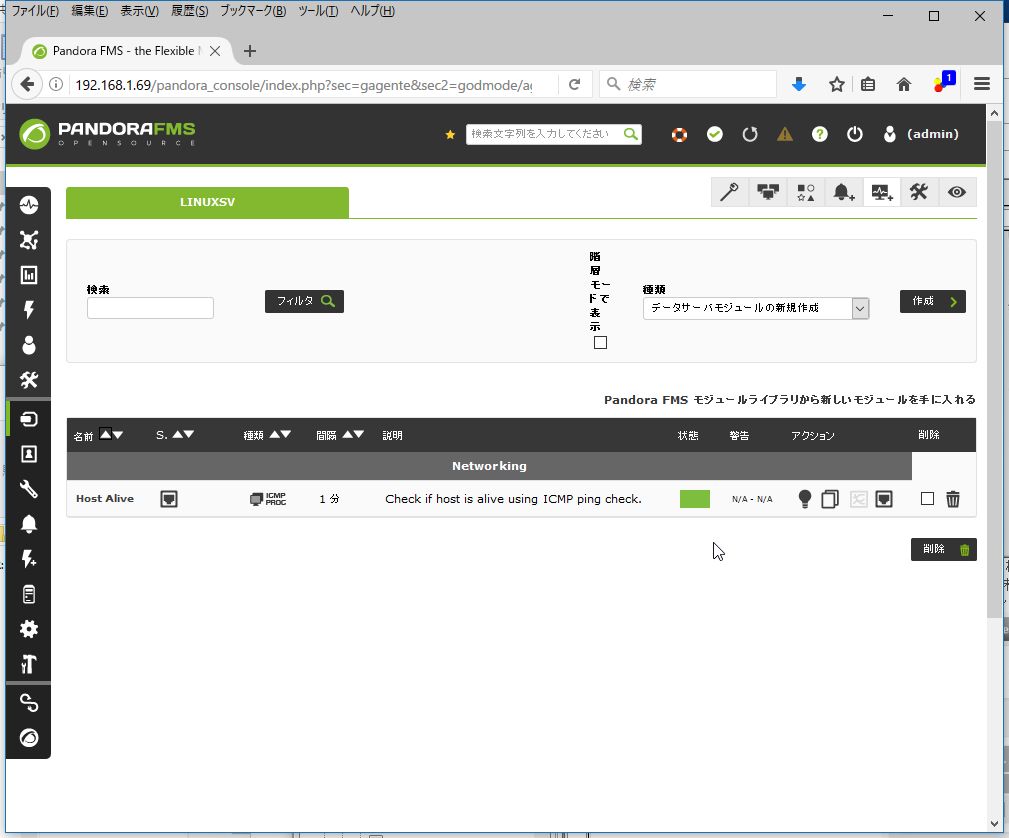
Task: Click the green checkmark status icon
Action: point(714,134)
